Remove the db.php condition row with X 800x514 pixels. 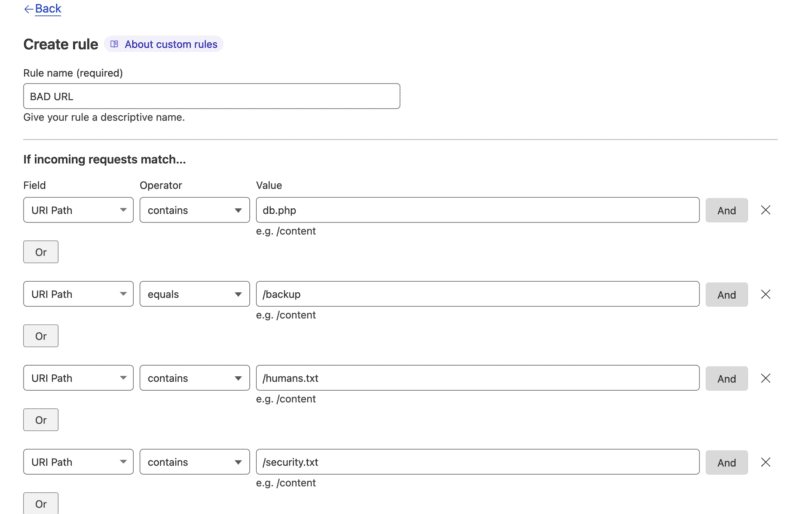point(766,210)
